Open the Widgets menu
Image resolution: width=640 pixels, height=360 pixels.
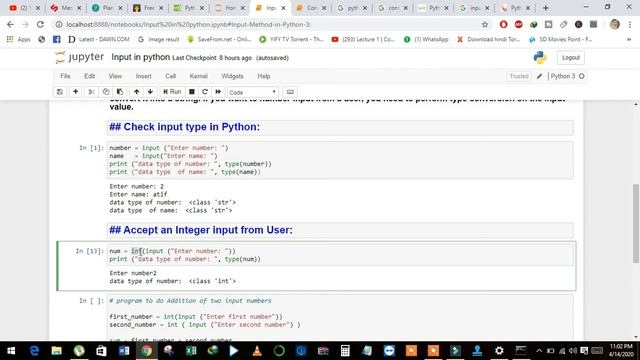pos(232,76)
